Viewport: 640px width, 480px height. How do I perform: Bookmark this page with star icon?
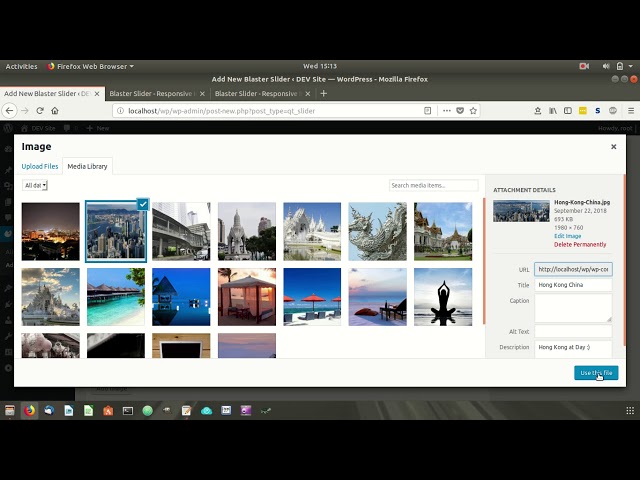click(x=473, y=111)
